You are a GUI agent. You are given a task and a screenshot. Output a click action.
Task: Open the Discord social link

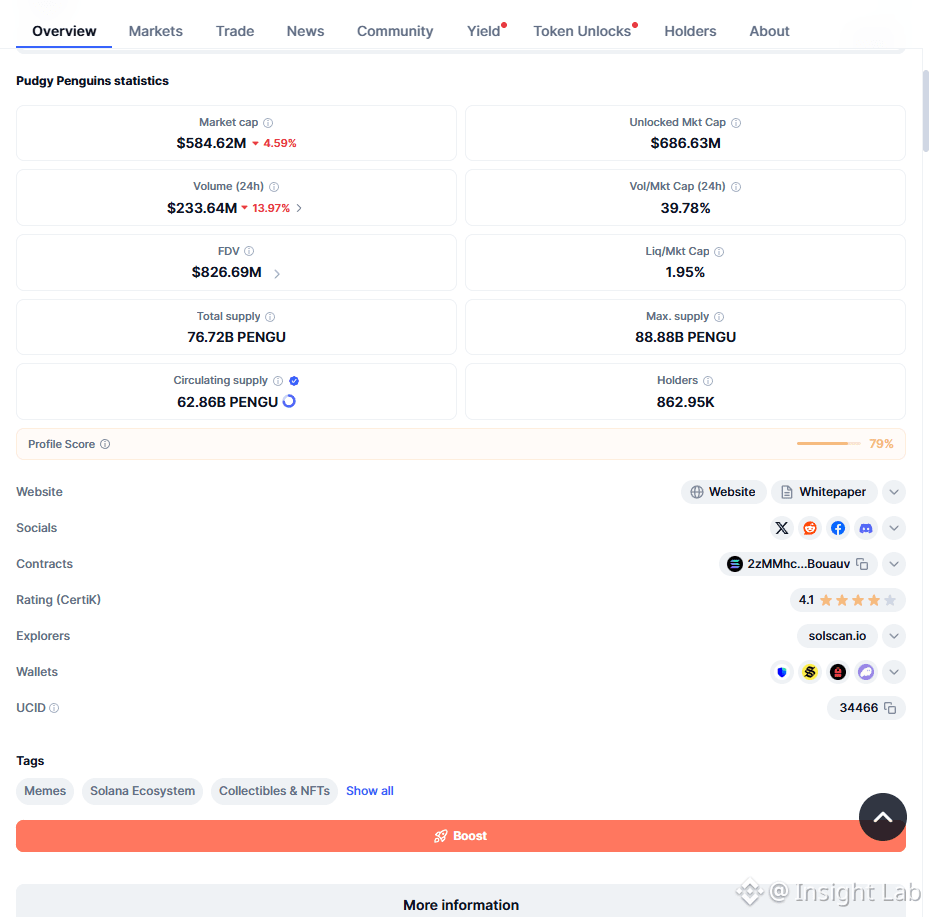866,528
